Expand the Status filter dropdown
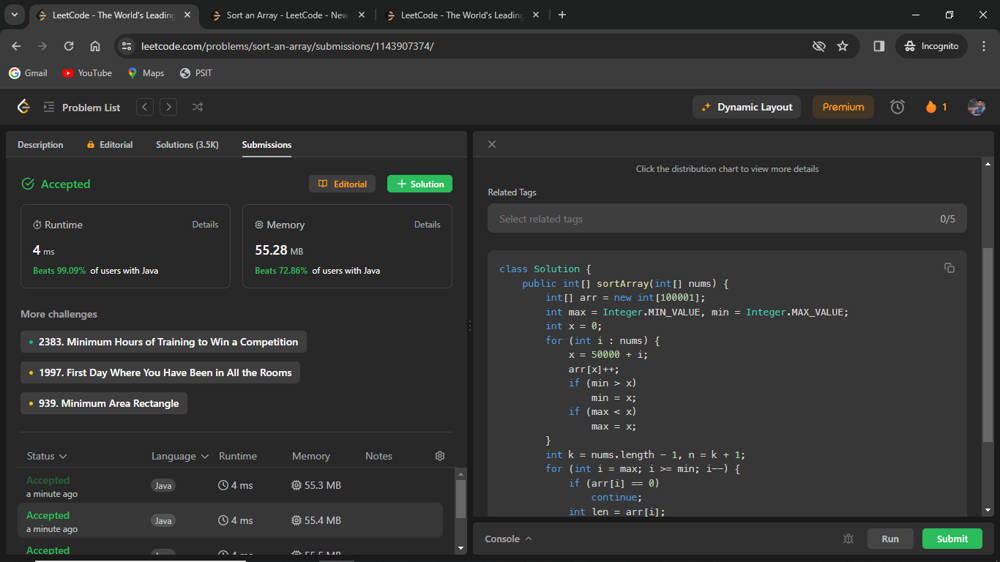Viewport: 1000px width, 562px height. click(x=47, y=456)
